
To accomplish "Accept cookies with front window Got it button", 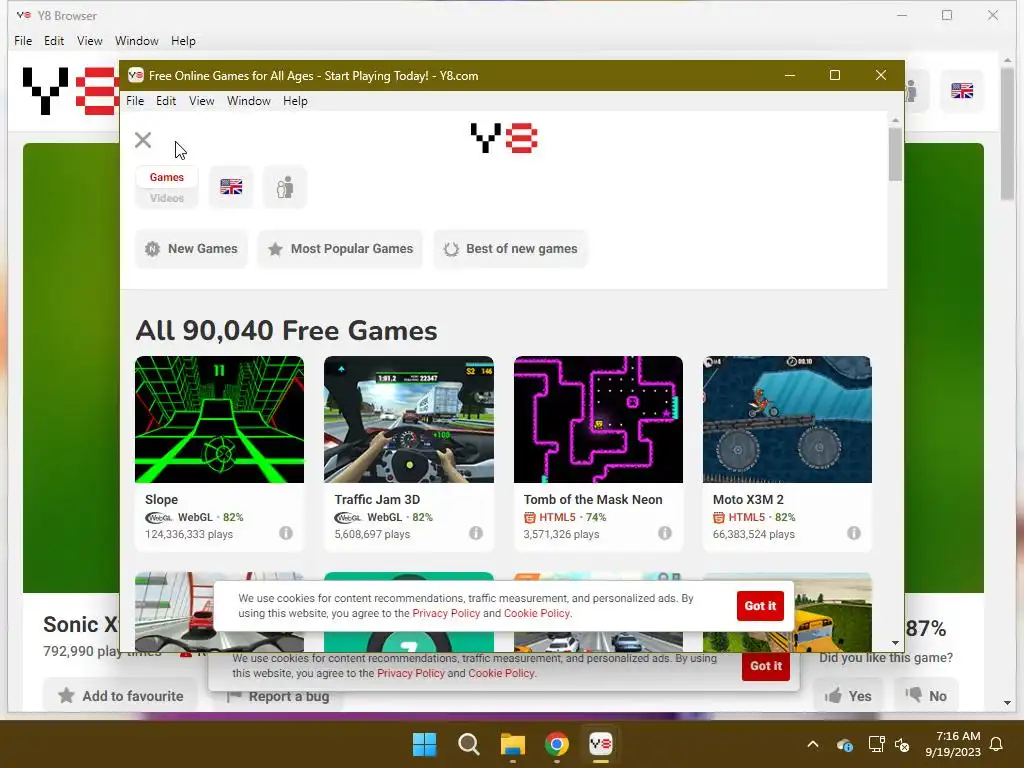I will [x=760, y=605].
